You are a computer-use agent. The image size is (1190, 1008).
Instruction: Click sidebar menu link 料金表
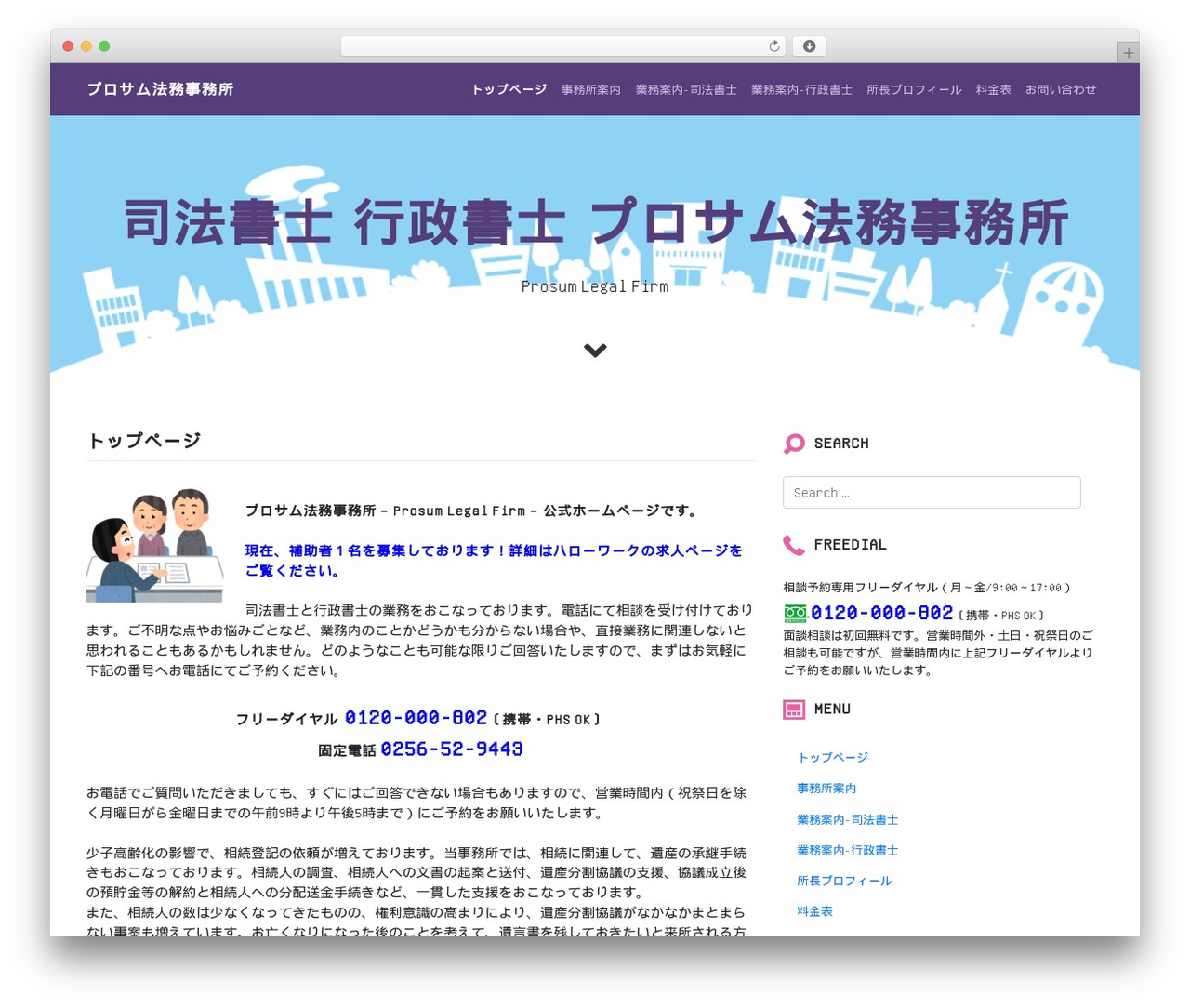click(x=814, y=911)
